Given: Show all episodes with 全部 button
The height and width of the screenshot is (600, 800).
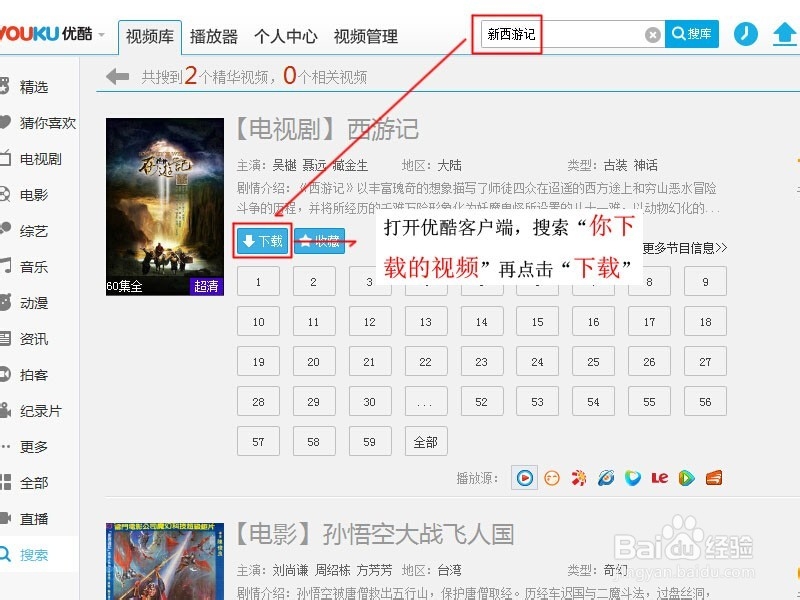Looking at the screenshot, I should [426, 441].
